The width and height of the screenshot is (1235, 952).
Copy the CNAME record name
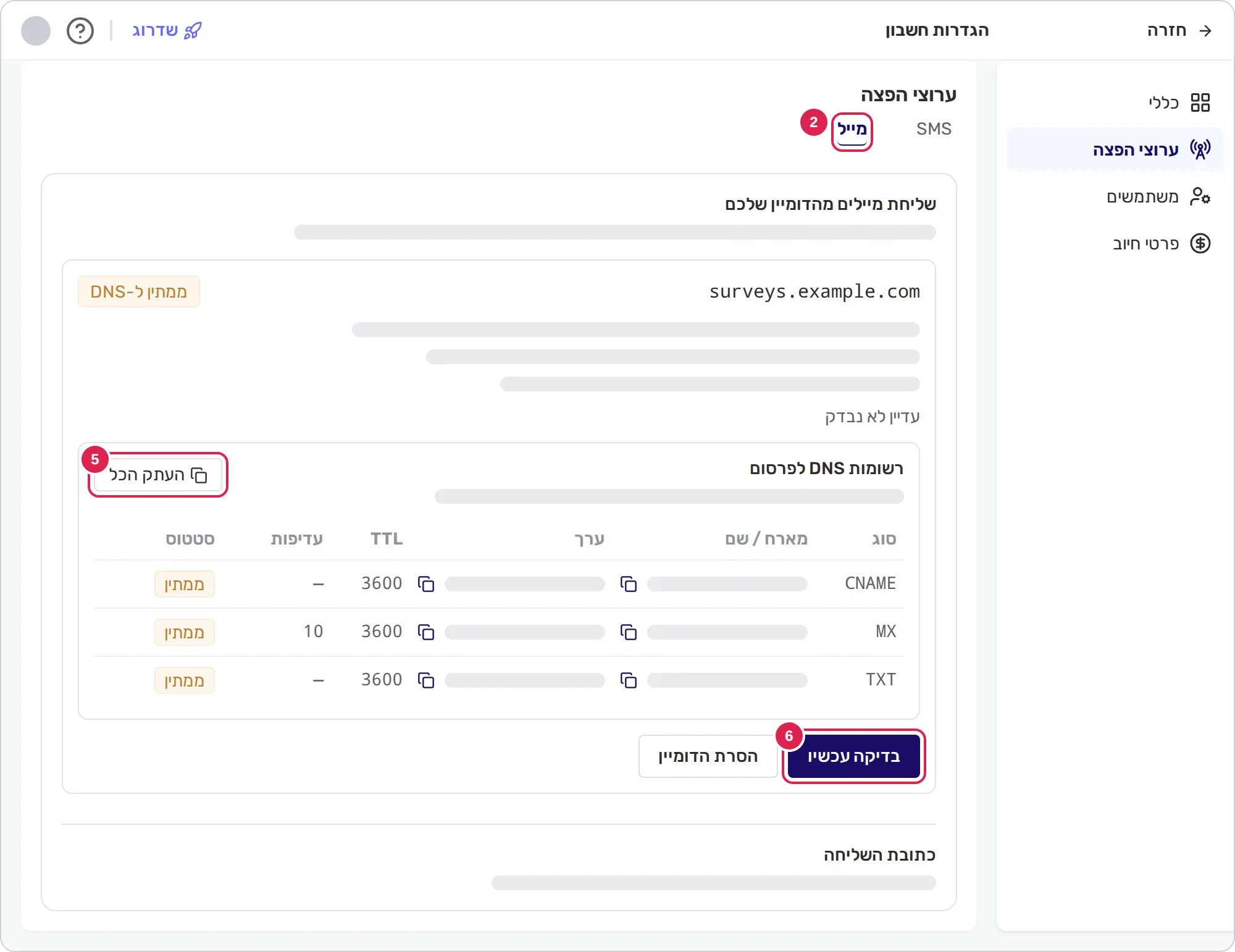[629, 584]
